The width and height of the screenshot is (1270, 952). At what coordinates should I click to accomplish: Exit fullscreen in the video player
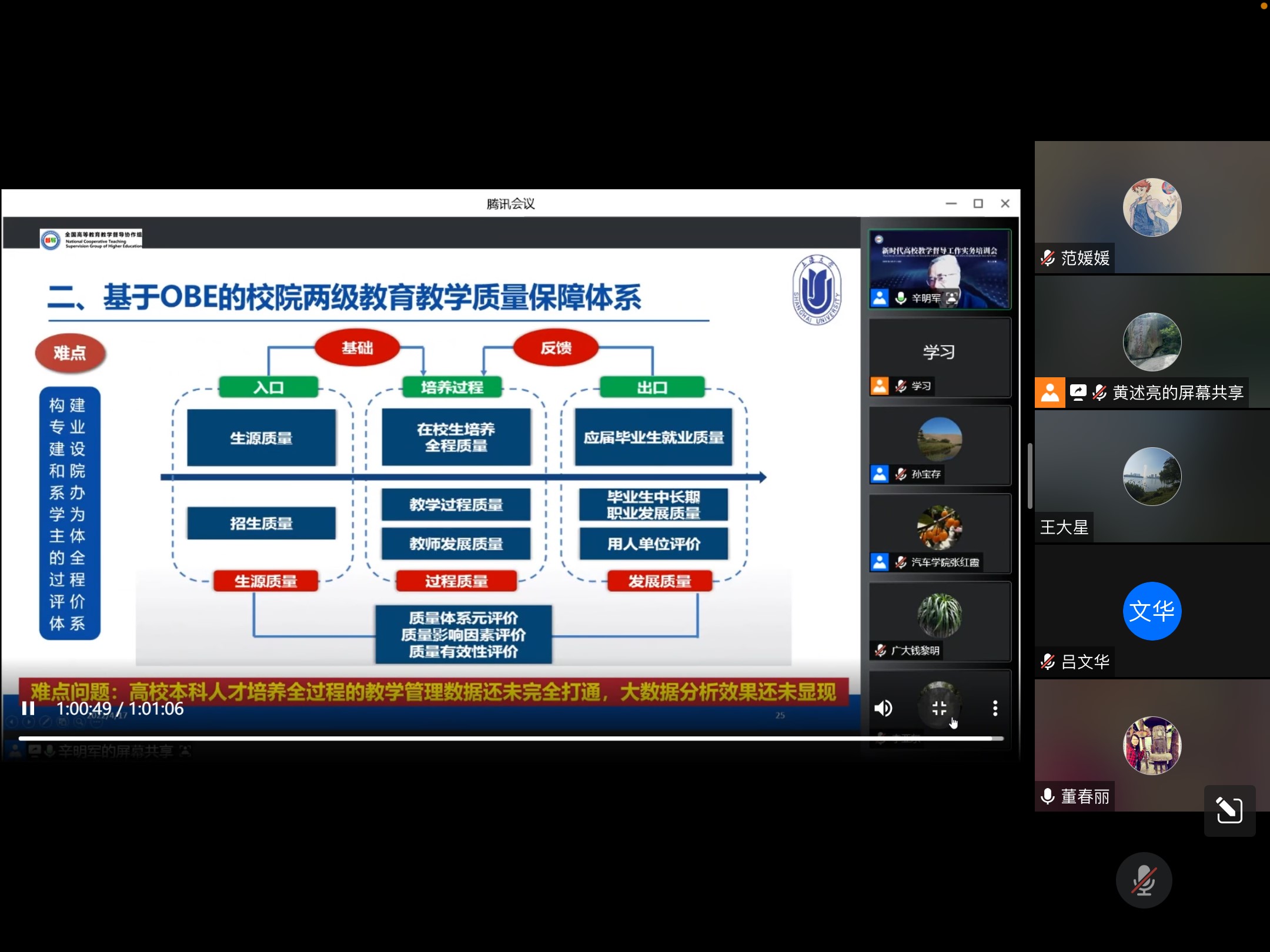coord(940,709)
